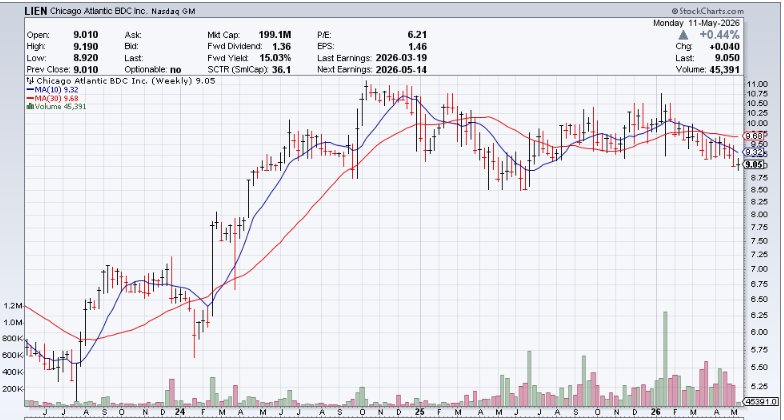The width and height of the screenshot is (784, 420).
Task: Select the red MA(30) 9.68 legend entry
Action: [52, 98]
